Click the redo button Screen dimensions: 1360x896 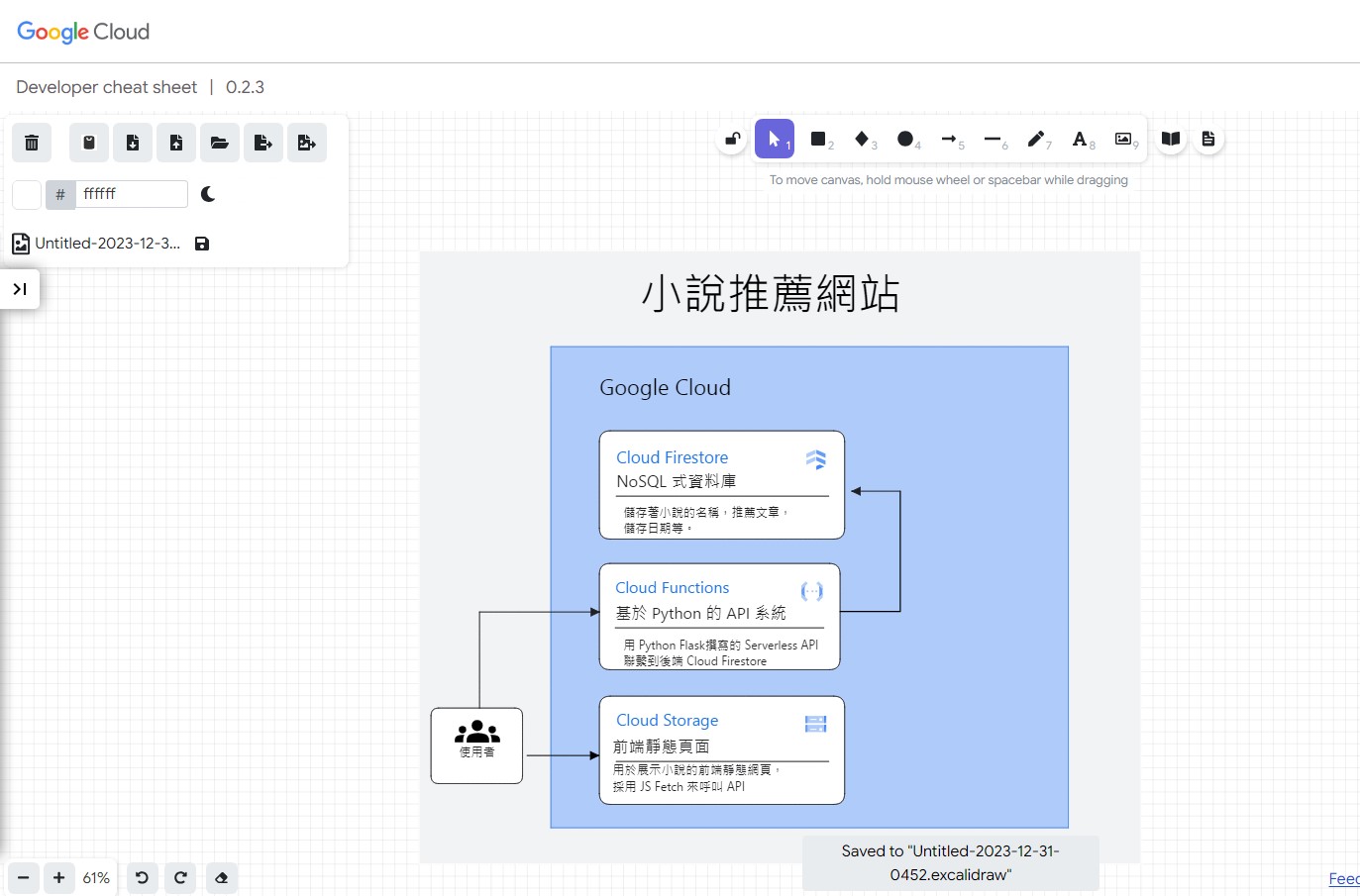click(180, 878)
